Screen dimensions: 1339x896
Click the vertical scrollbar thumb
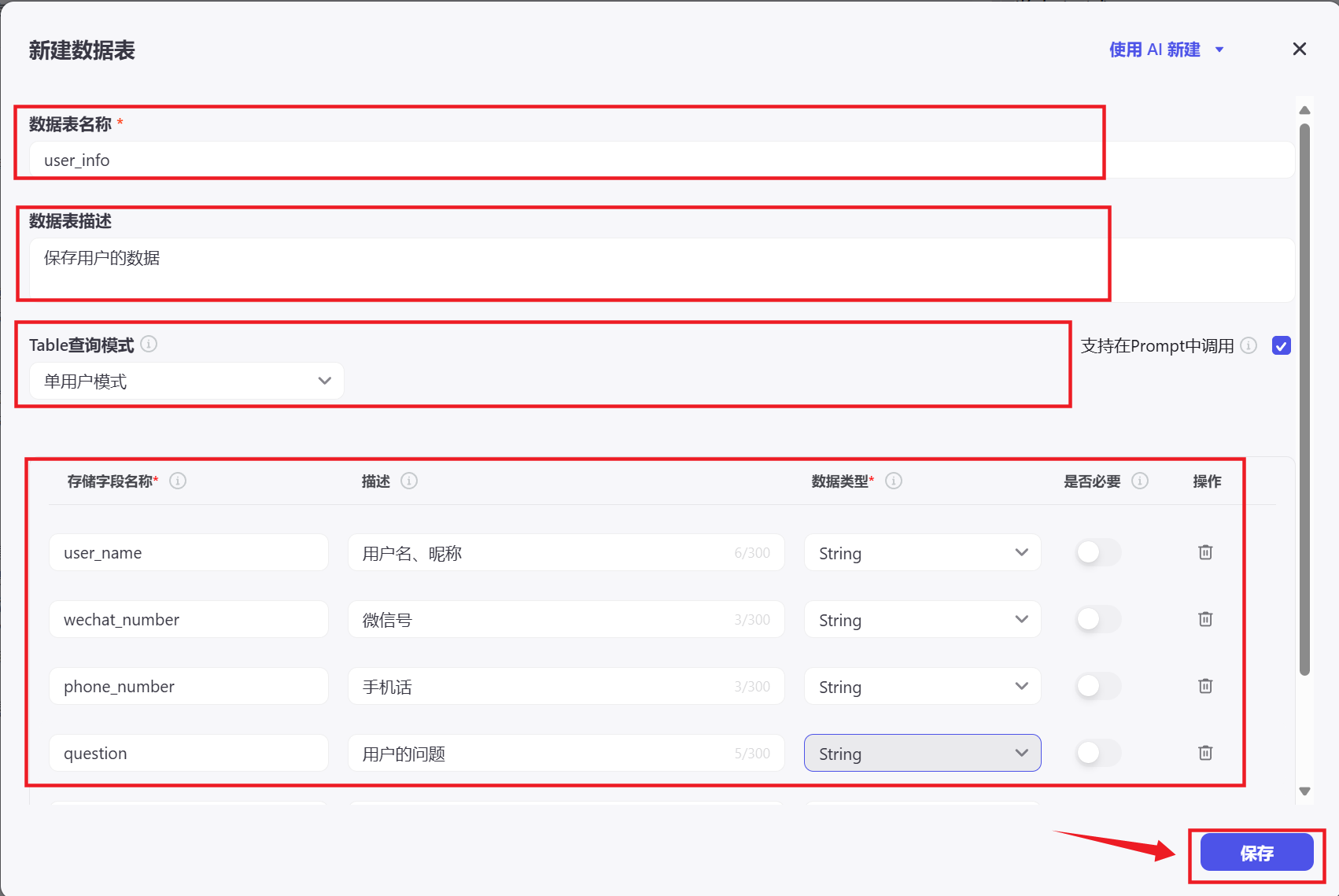click(1304, 399)
